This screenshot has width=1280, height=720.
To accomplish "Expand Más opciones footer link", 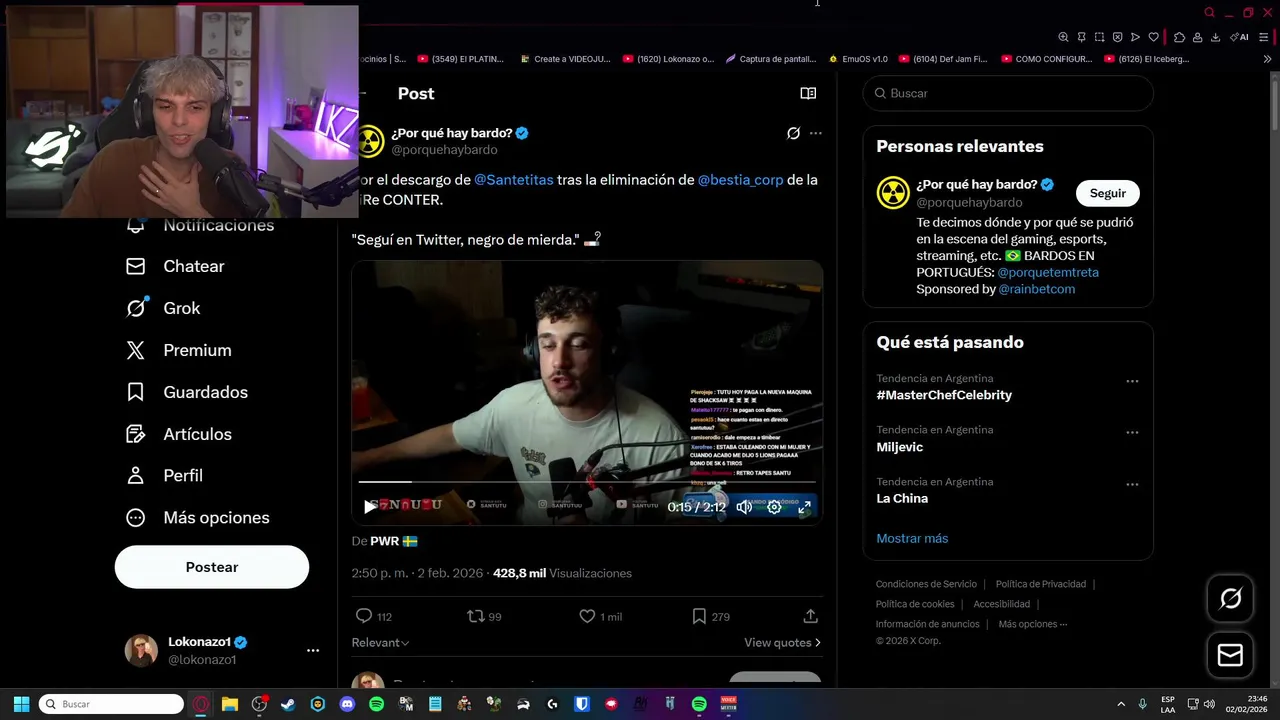I will click(x=1033, y=624).
